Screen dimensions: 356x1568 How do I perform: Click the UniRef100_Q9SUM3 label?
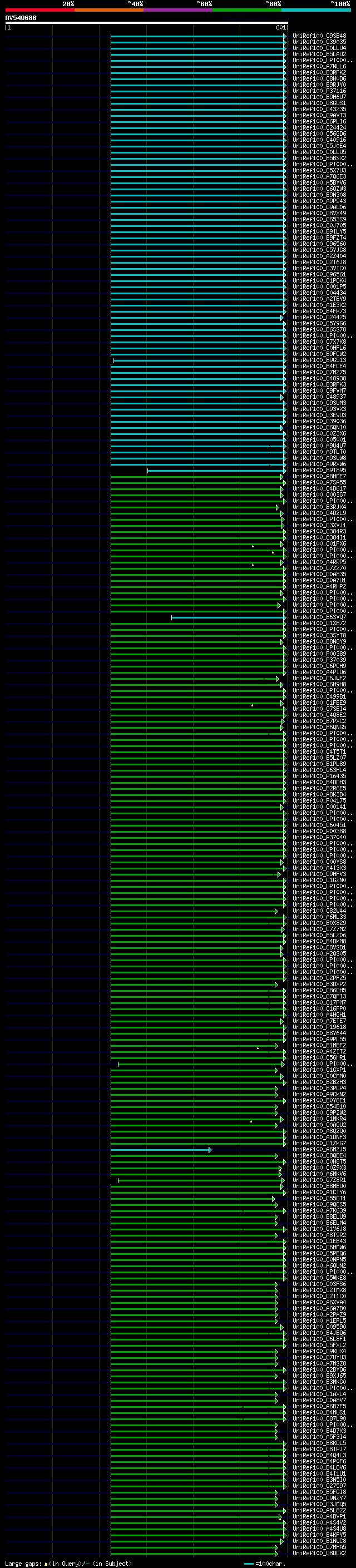[x=319, y=403]
